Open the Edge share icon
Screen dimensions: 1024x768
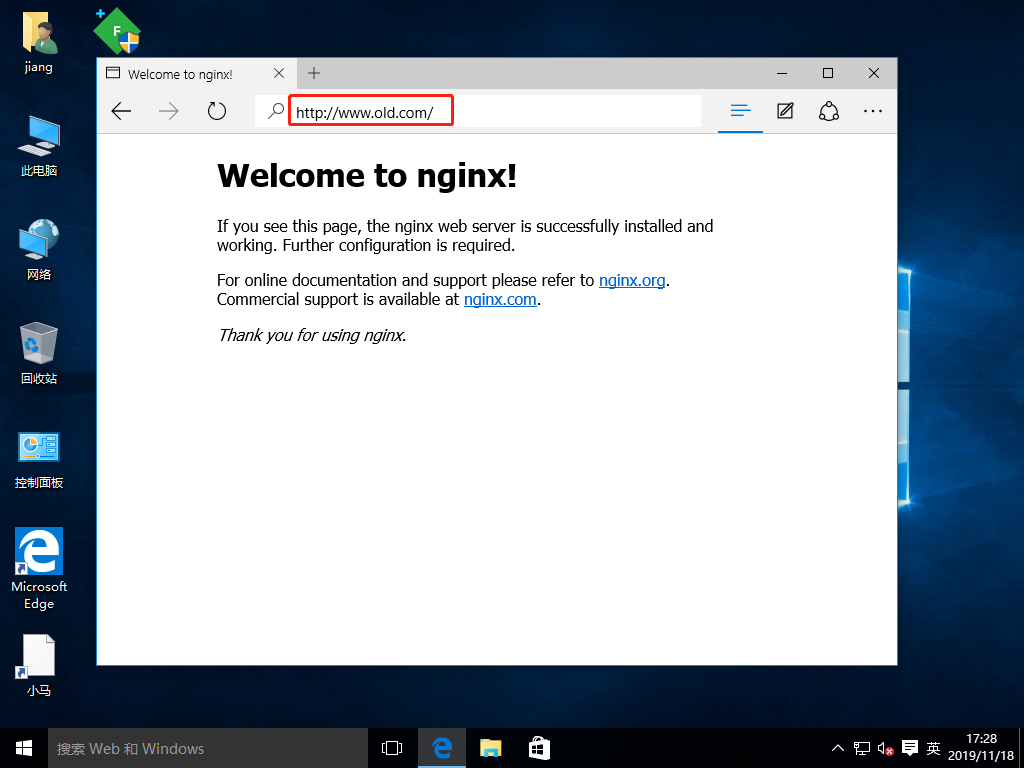pyautogui.click(x=829, y=111)
